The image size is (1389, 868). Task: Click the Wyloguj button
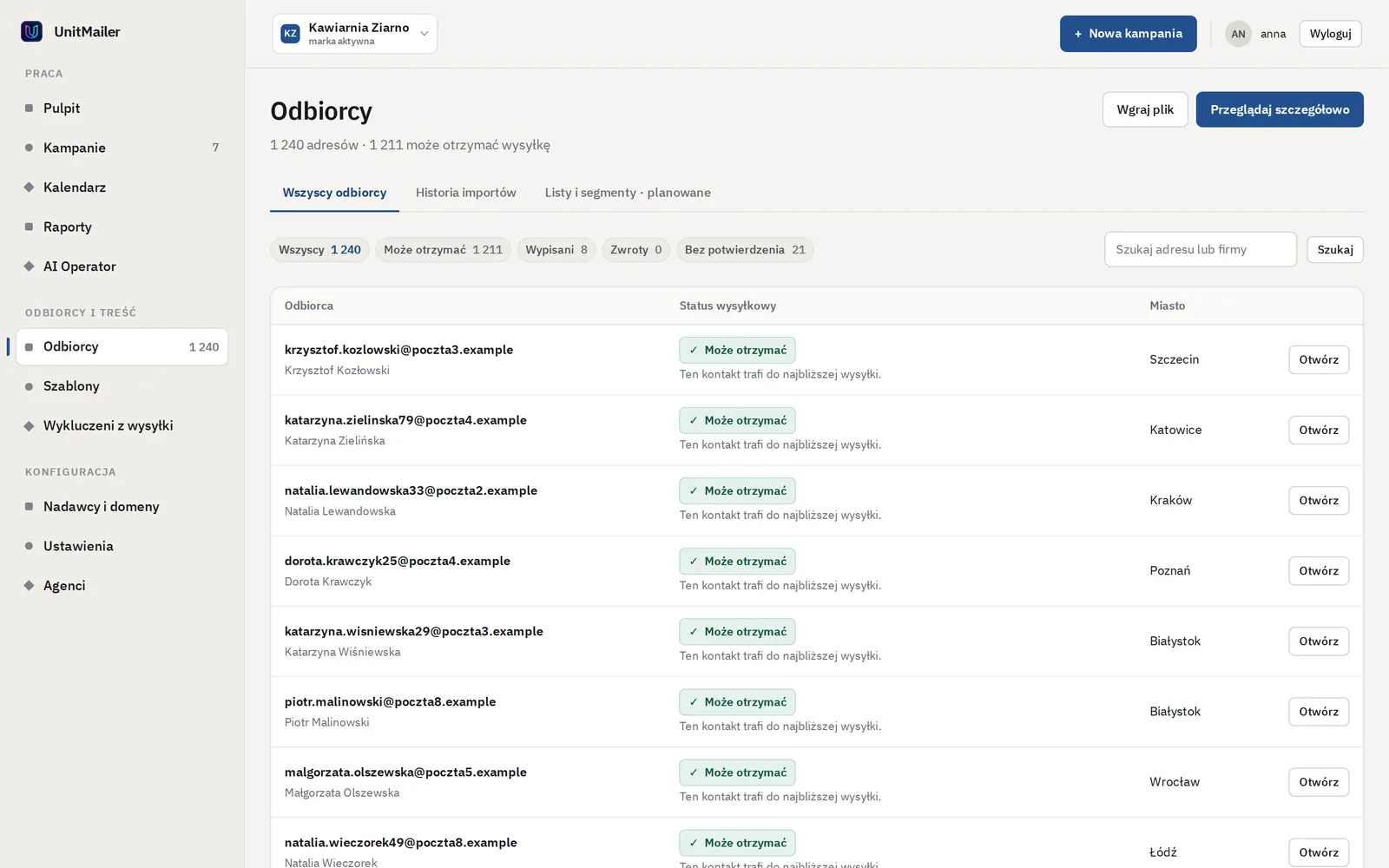point(1330,34)
